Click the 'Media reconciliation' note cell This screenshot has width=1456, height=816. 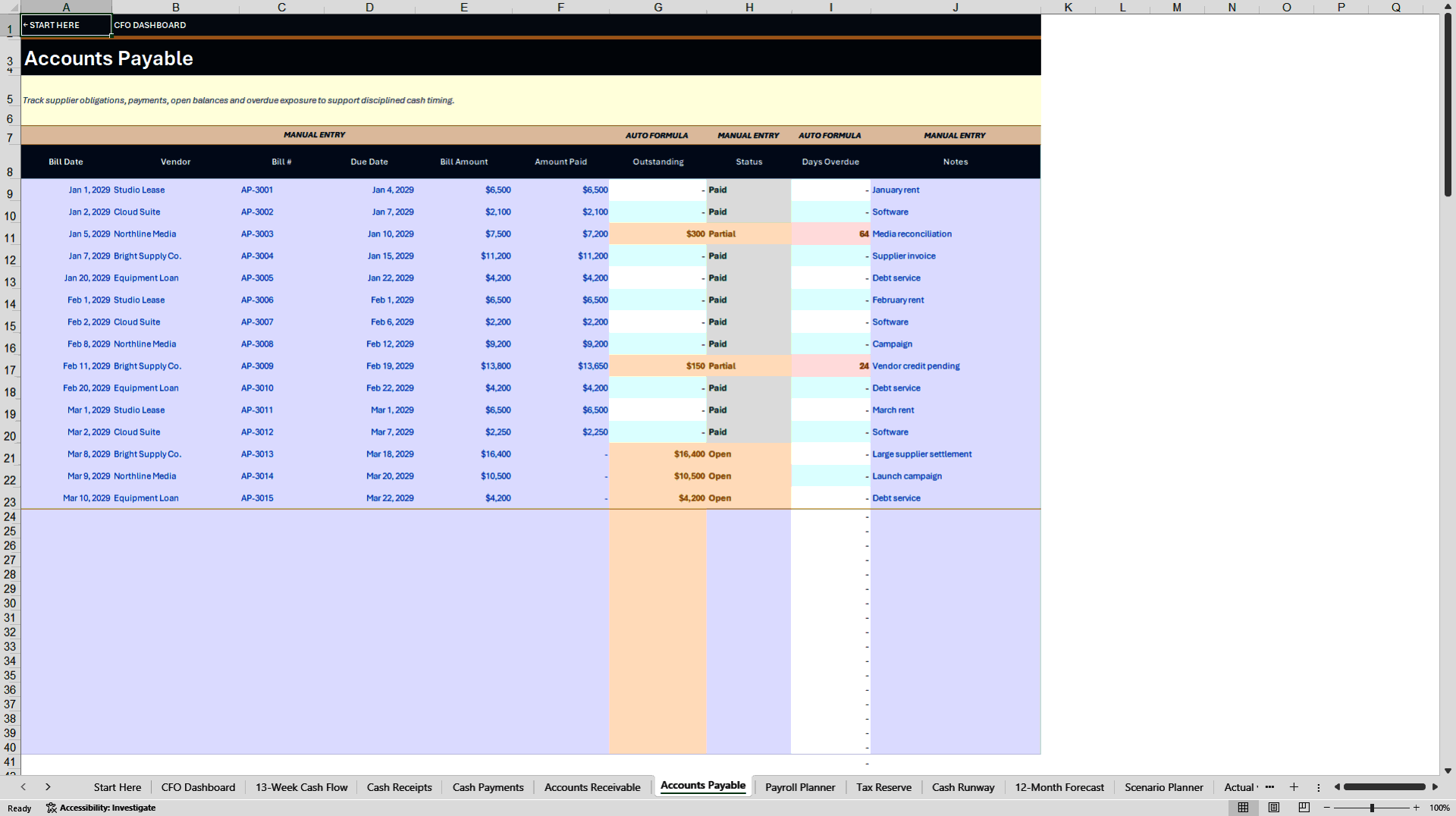tap(955, 234)
